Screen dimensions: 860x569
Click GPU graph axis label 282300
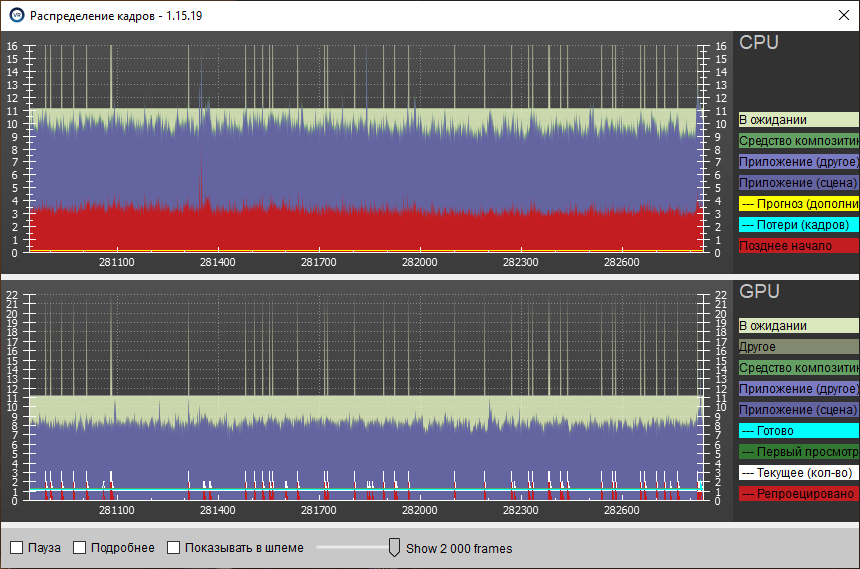coord(520,510)
